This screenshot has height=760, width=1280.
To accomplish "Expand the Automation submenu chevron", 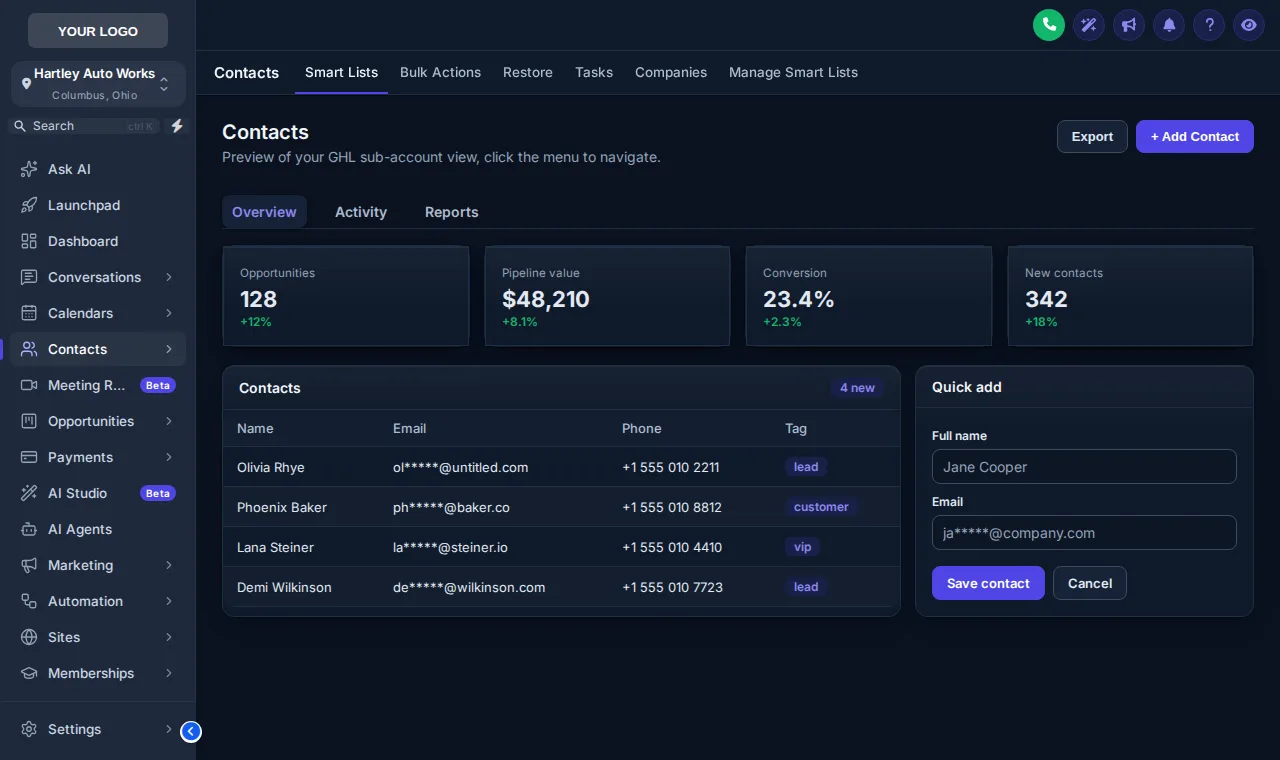I will pyautogui.click(x=169, y=601).
